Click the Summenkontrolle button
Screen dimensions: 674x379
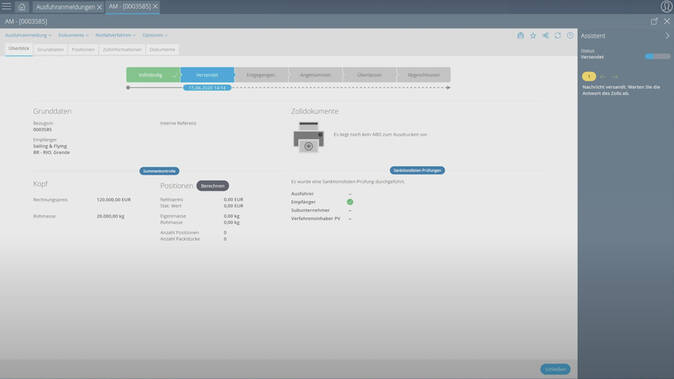pyautogui.click(x=159, y=171)
